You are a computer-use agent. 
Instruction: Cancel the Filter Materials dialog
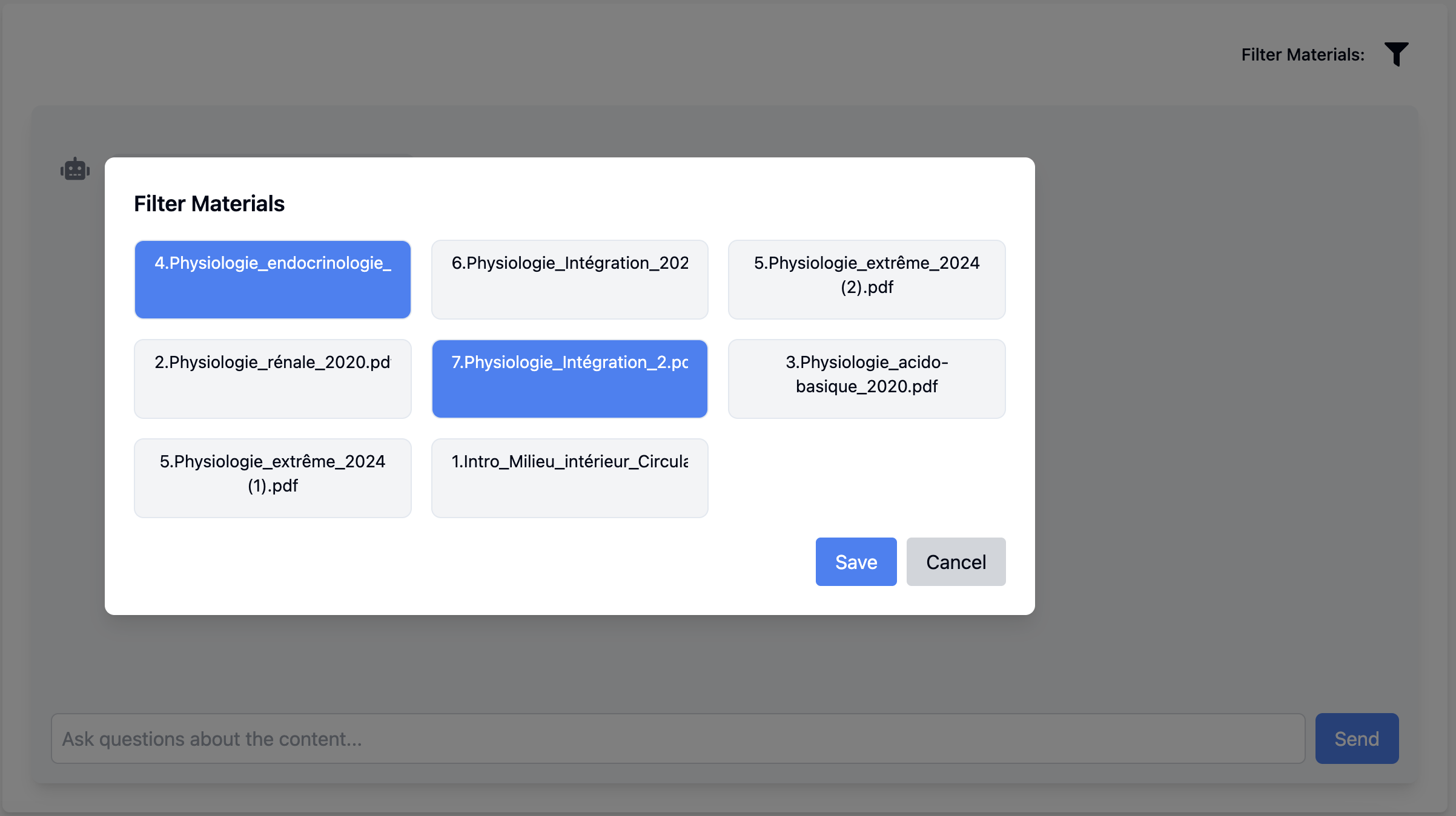pyautogui.click(x=956, y=562)
